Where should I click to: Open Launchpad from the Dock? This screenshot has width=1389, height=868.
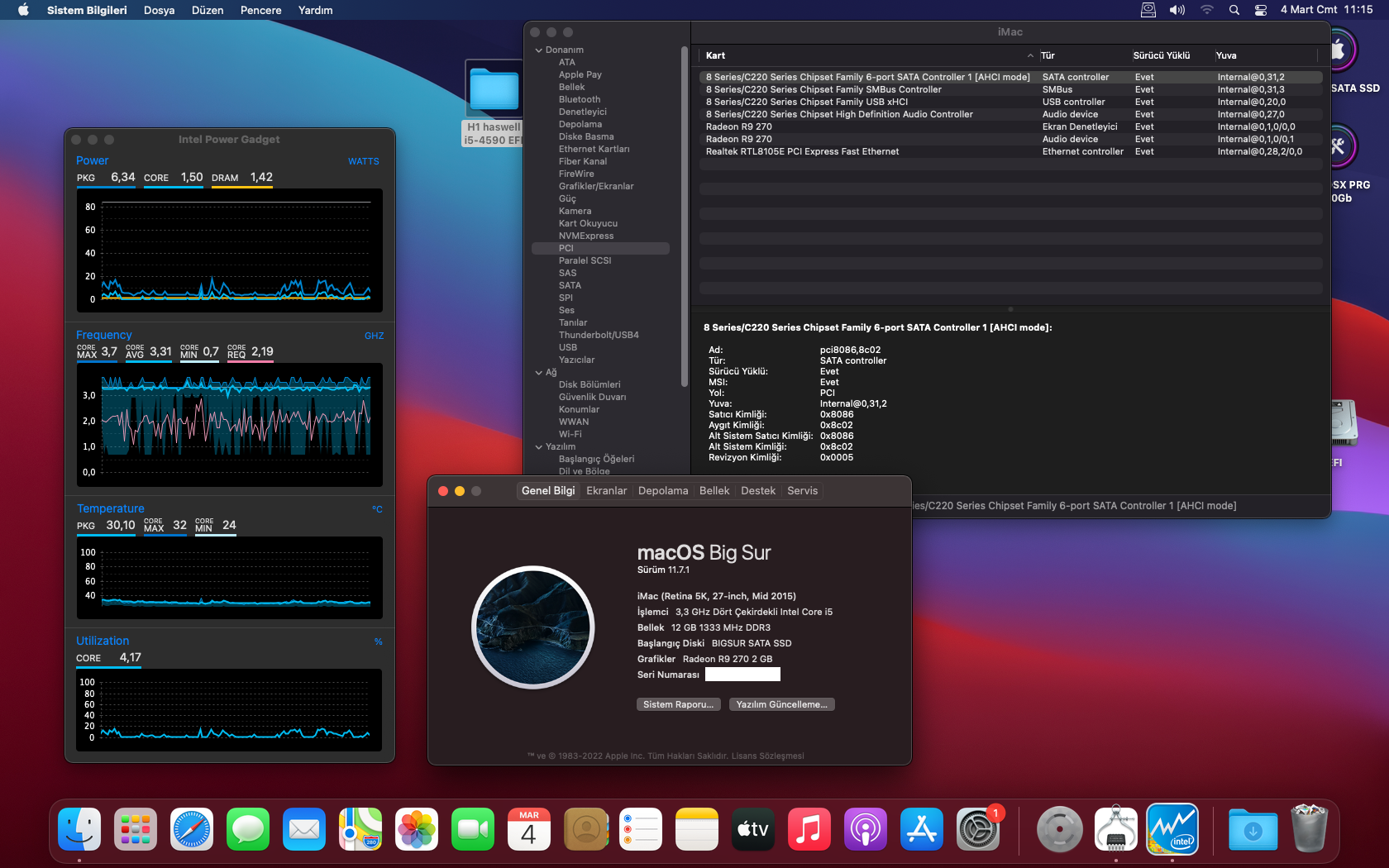136,829
